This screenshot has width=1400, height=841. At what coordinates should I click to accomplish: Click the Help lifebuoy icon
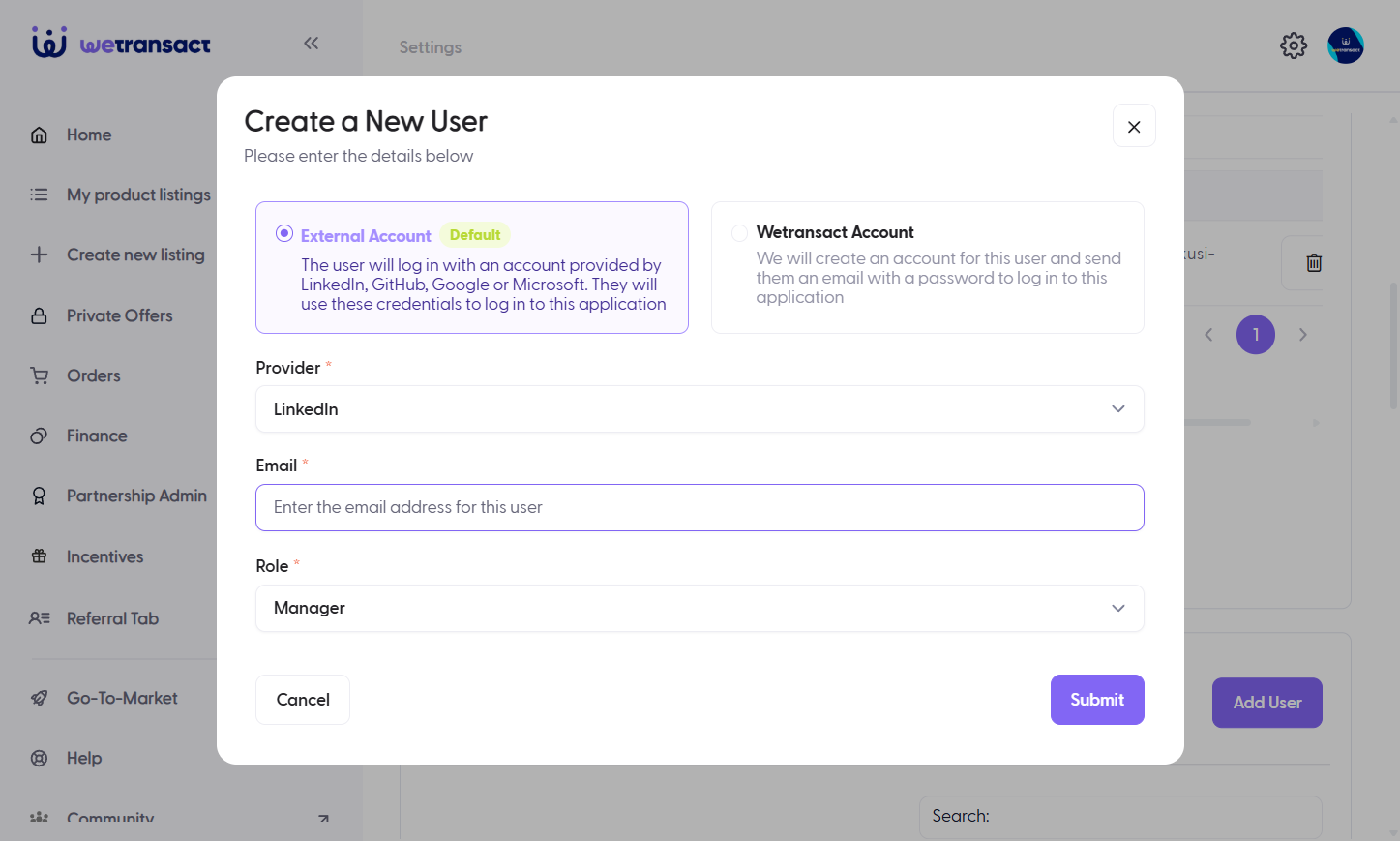pyautogui.click(x=39, y=758)
